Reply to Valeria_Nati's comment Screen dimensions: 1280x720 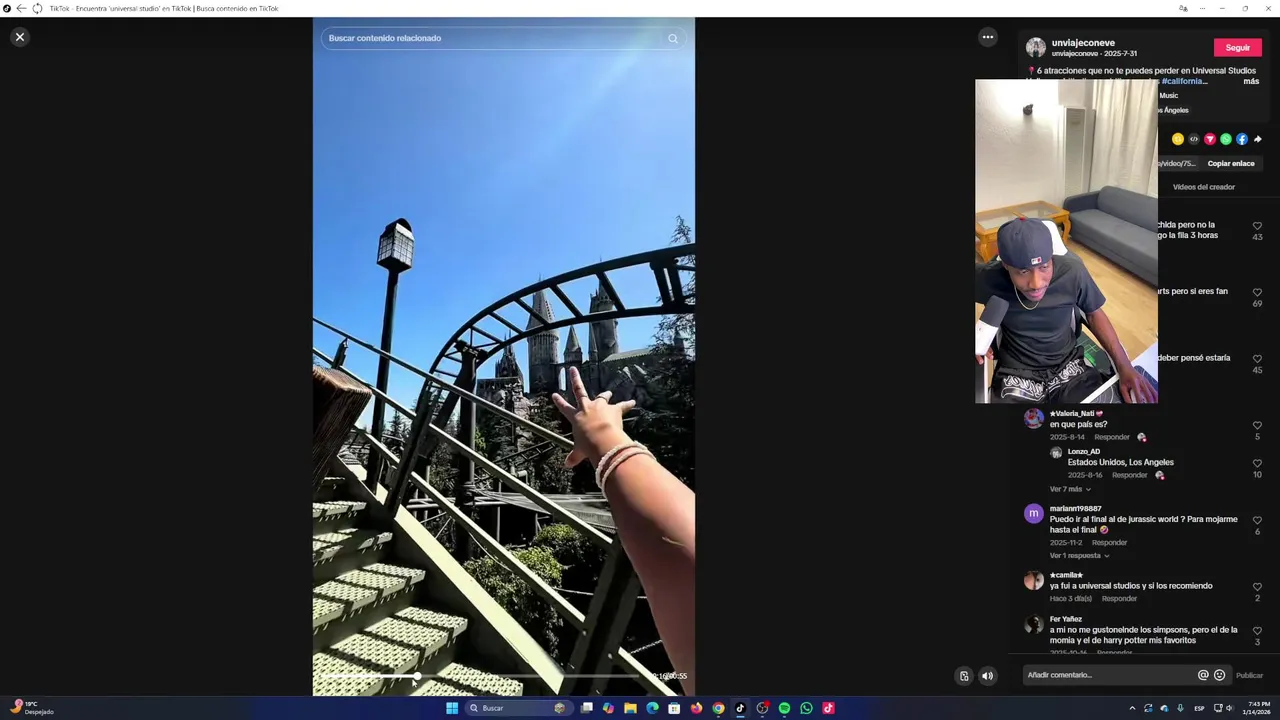pyautogui.click(x=1112, y=437)
